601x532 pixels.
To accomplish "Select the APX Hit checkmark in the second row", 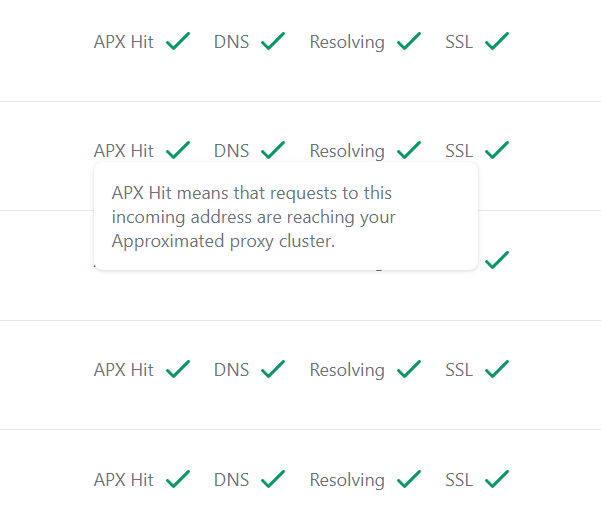I will point(178,150).
